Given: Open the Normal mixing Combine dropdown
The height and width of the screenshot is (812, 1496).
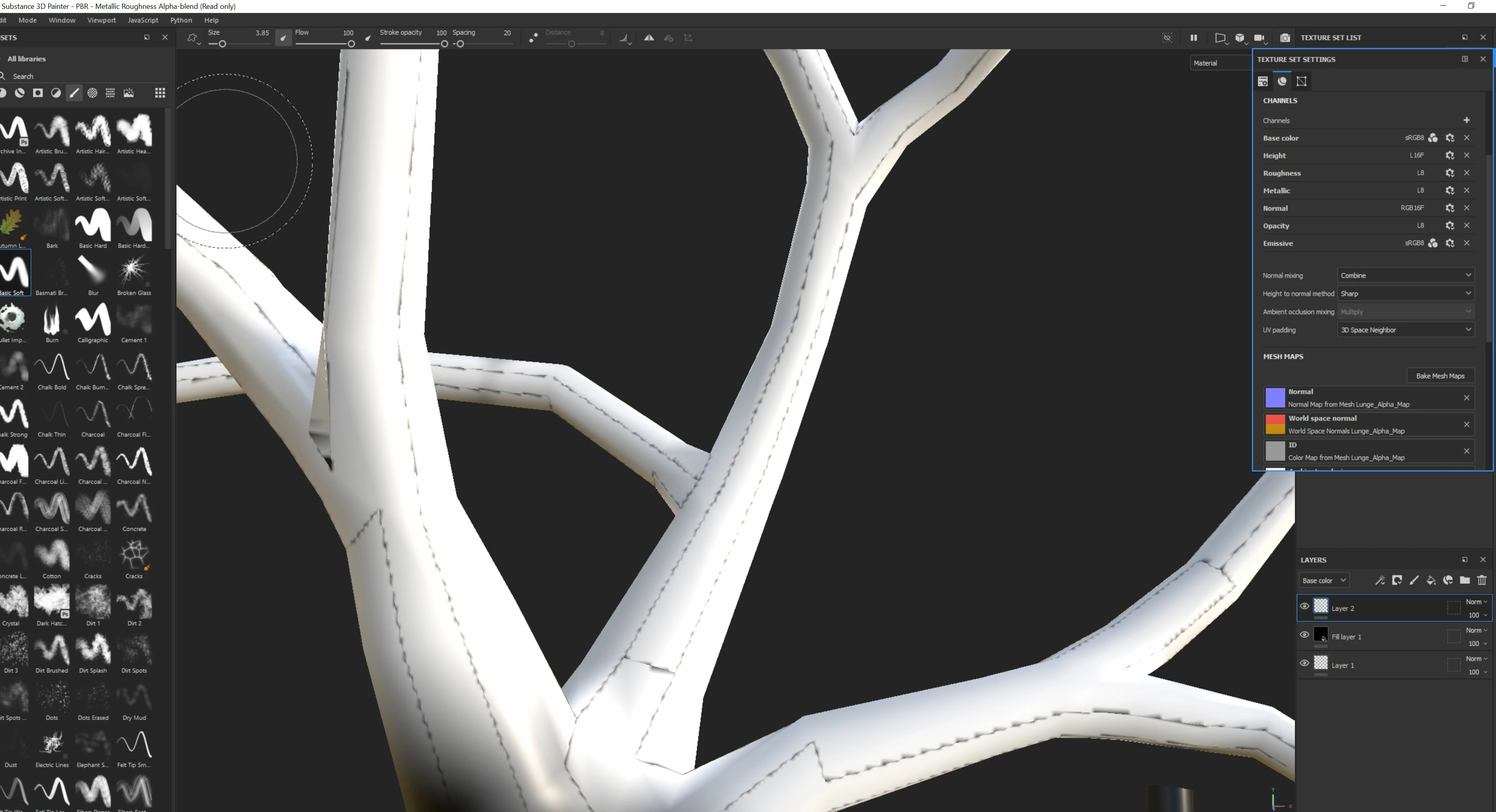Looking at the screenshot, I should pyautogui.click(x=1405, y=276).
